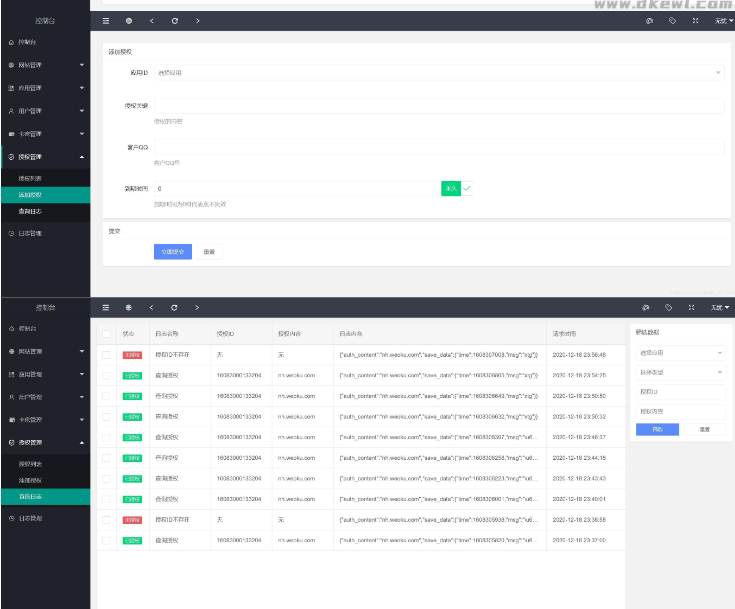Viewport: 735px width, 609px height.
Task: Click the forward arrow above the log table
Action: point(197,307)
